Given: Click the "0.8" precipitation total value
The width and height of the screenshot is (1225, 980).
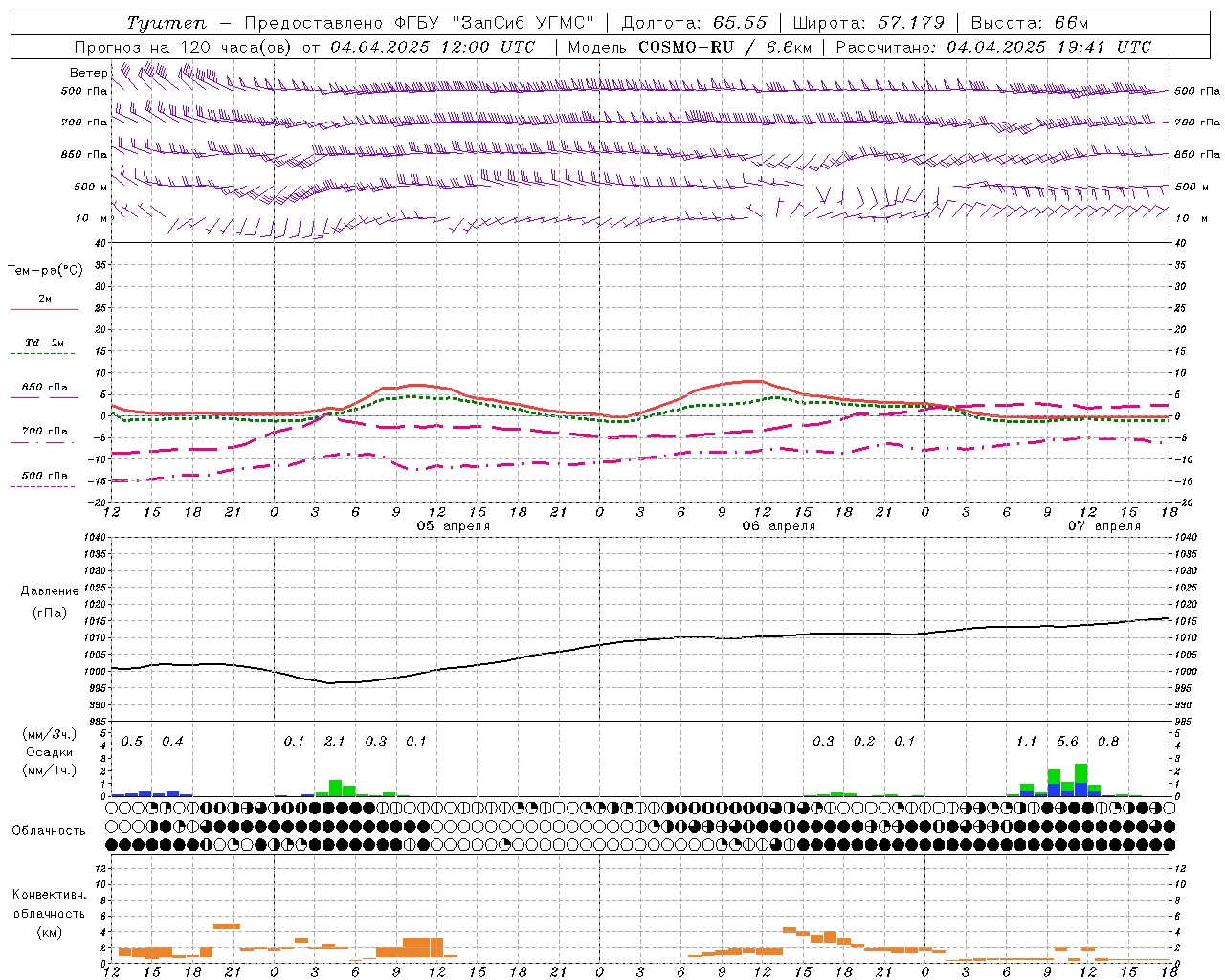Looking at the screenshot, I should point(1107,742).
